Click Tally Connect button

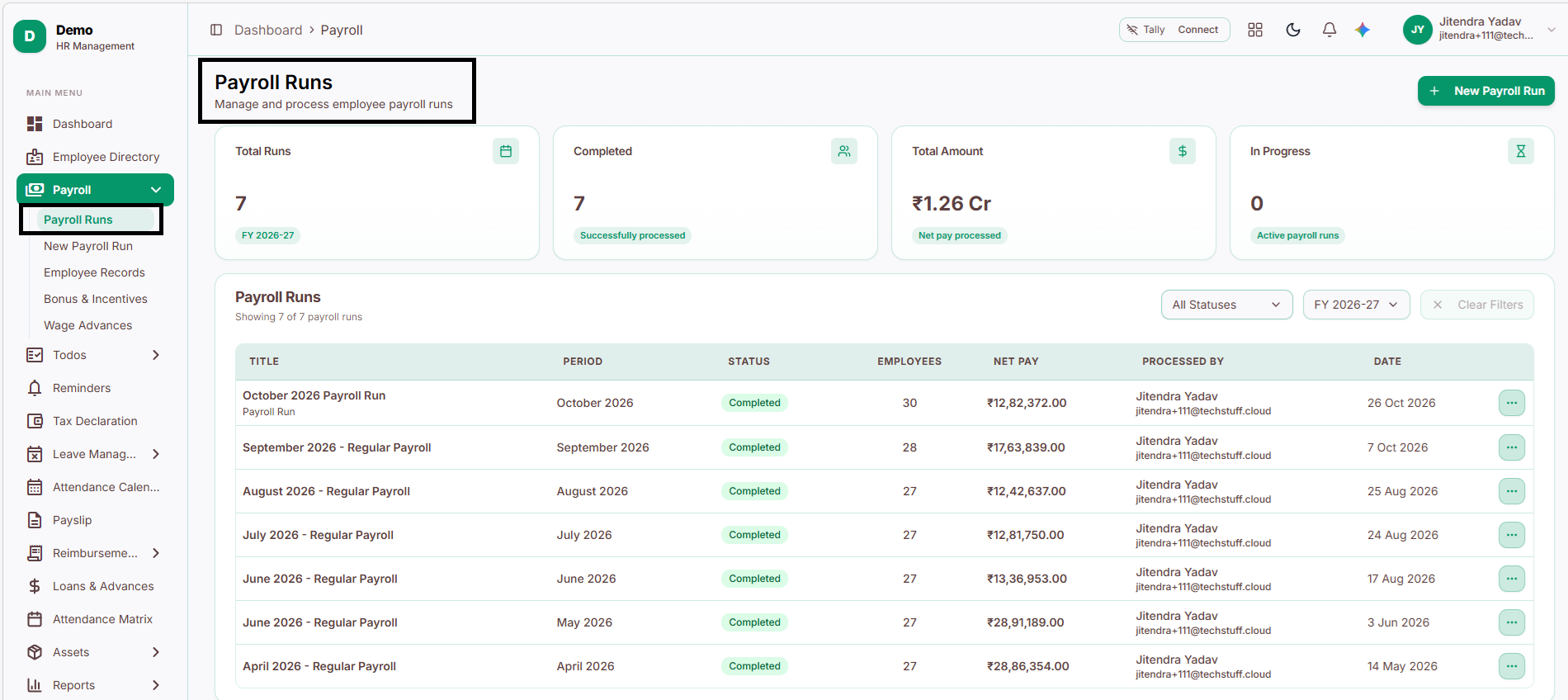[x=1174, y=30]
